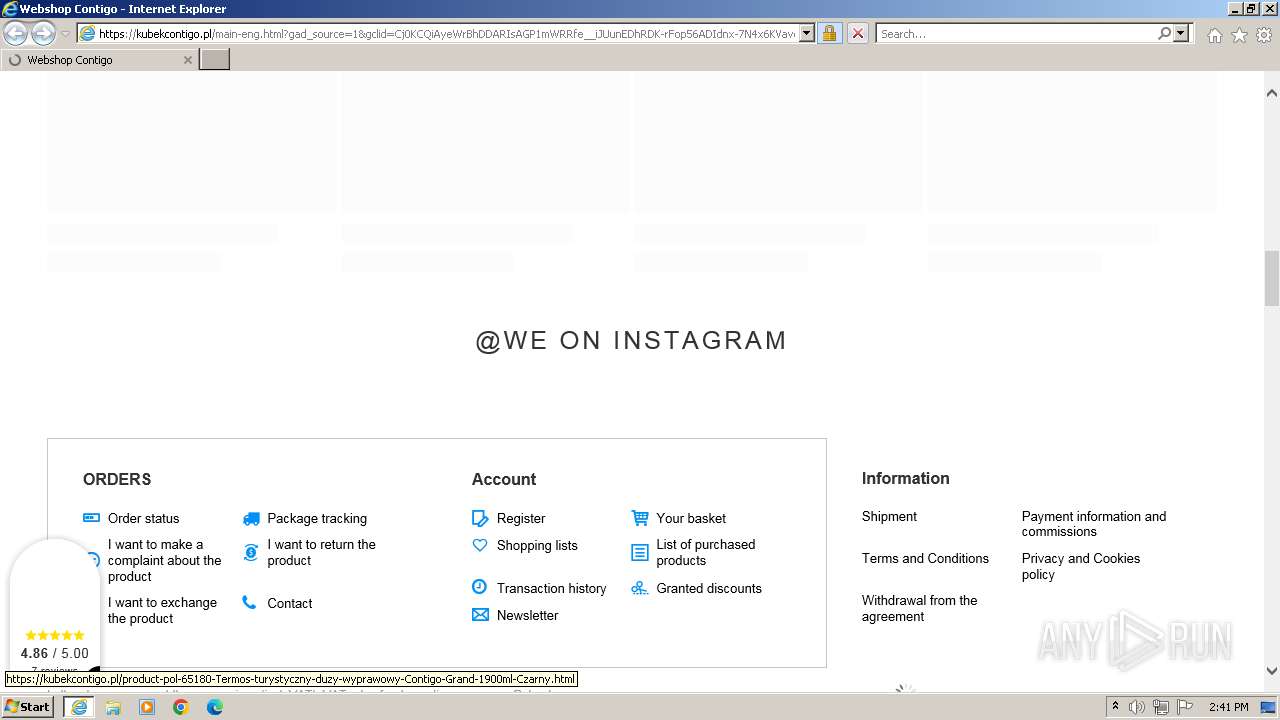Open the Granted discounts link

coord(709,588)
